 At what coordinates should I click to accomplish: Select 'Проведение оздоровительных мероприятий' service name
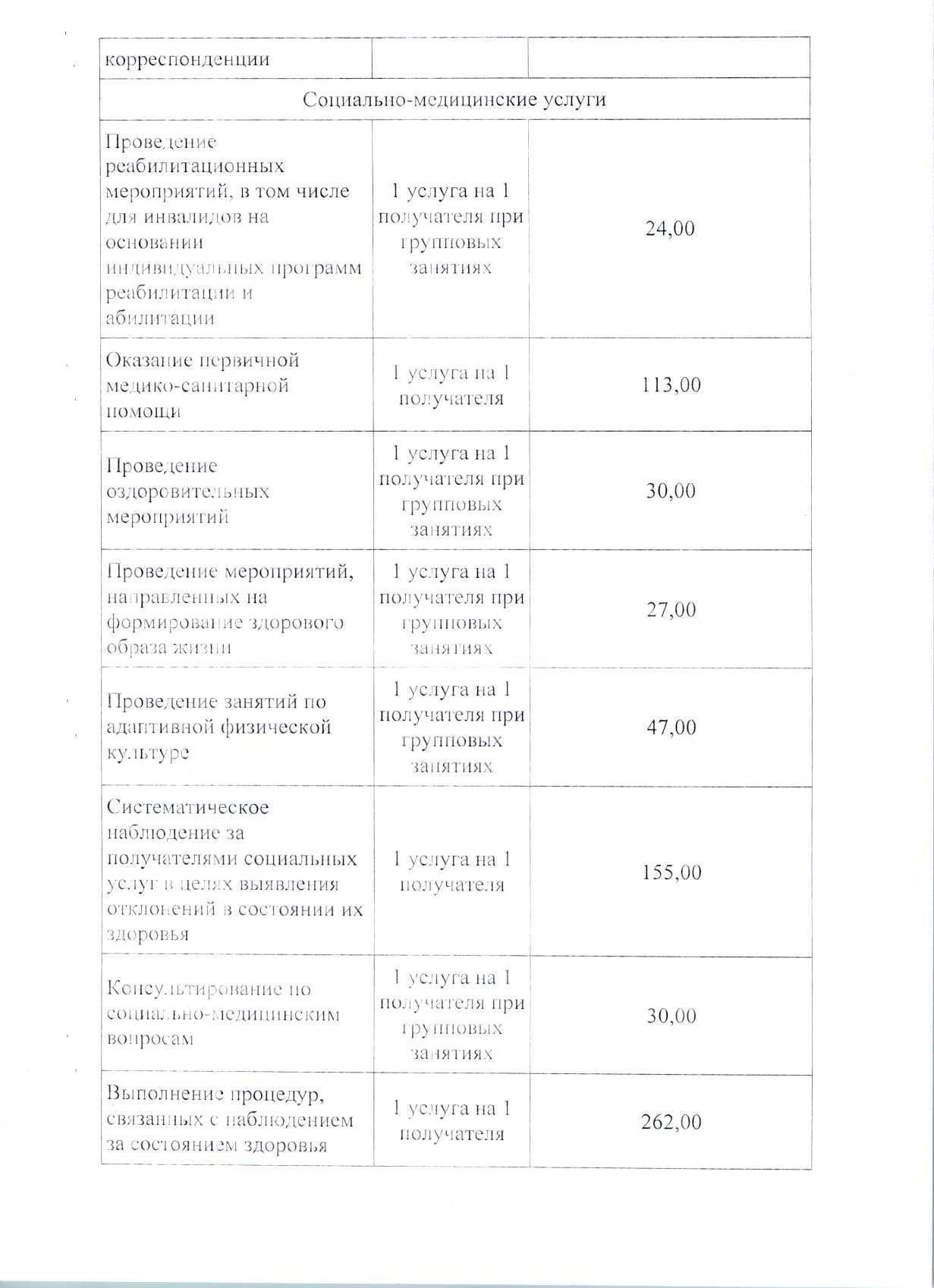tap(188, 492)
